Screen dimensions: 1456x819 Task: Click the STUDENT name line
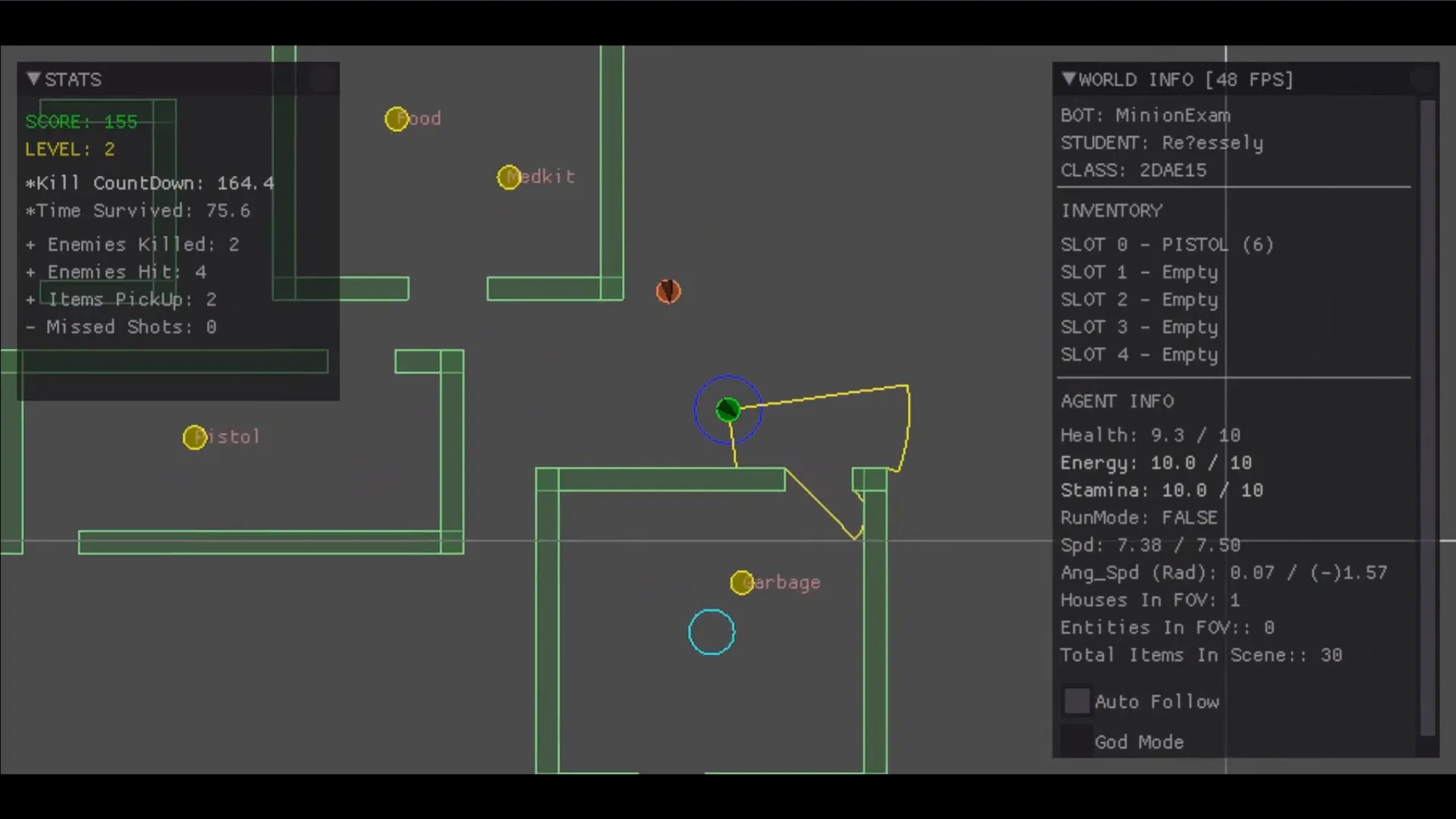point(1162,143)
